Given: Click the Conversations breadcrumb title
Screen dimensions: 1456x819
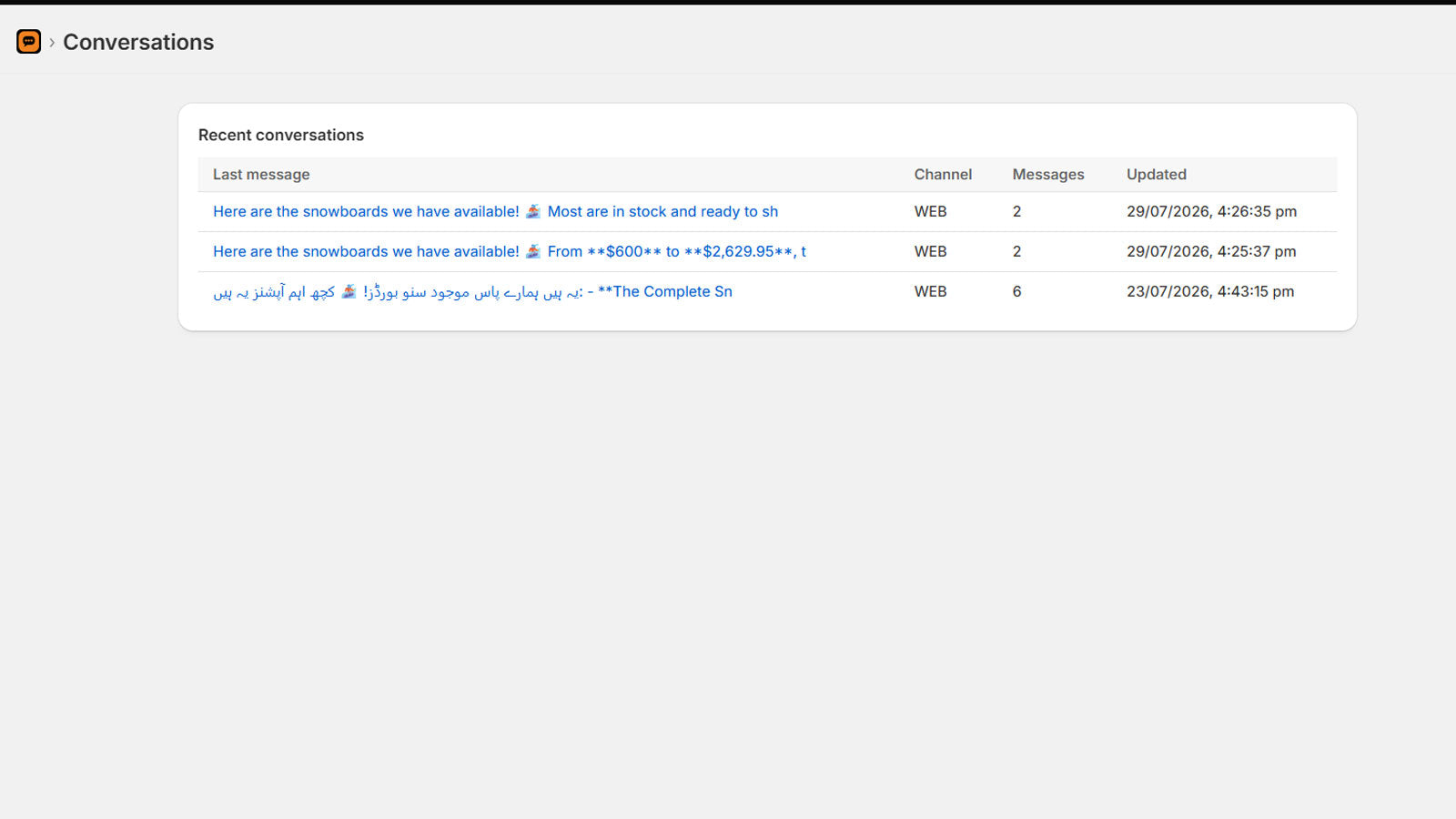Looking at the screenshot, I should (x=138, y=42).
